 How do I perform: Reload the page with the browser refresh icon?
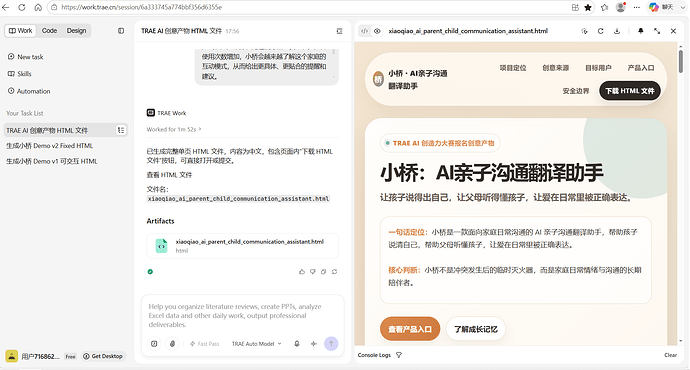click(22, 7)
